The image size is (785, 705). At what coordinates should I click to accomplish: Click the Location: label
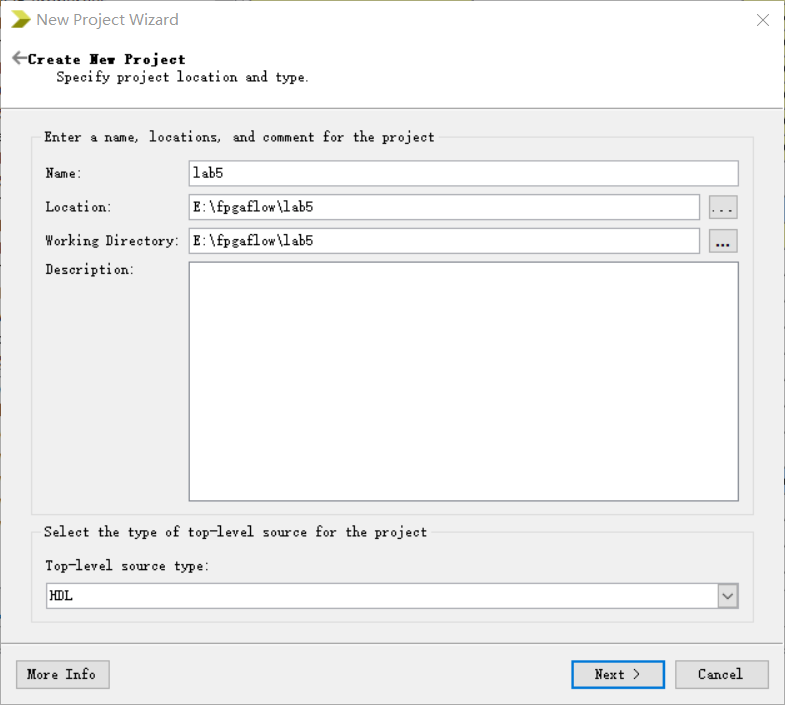[x=78, y=207]
